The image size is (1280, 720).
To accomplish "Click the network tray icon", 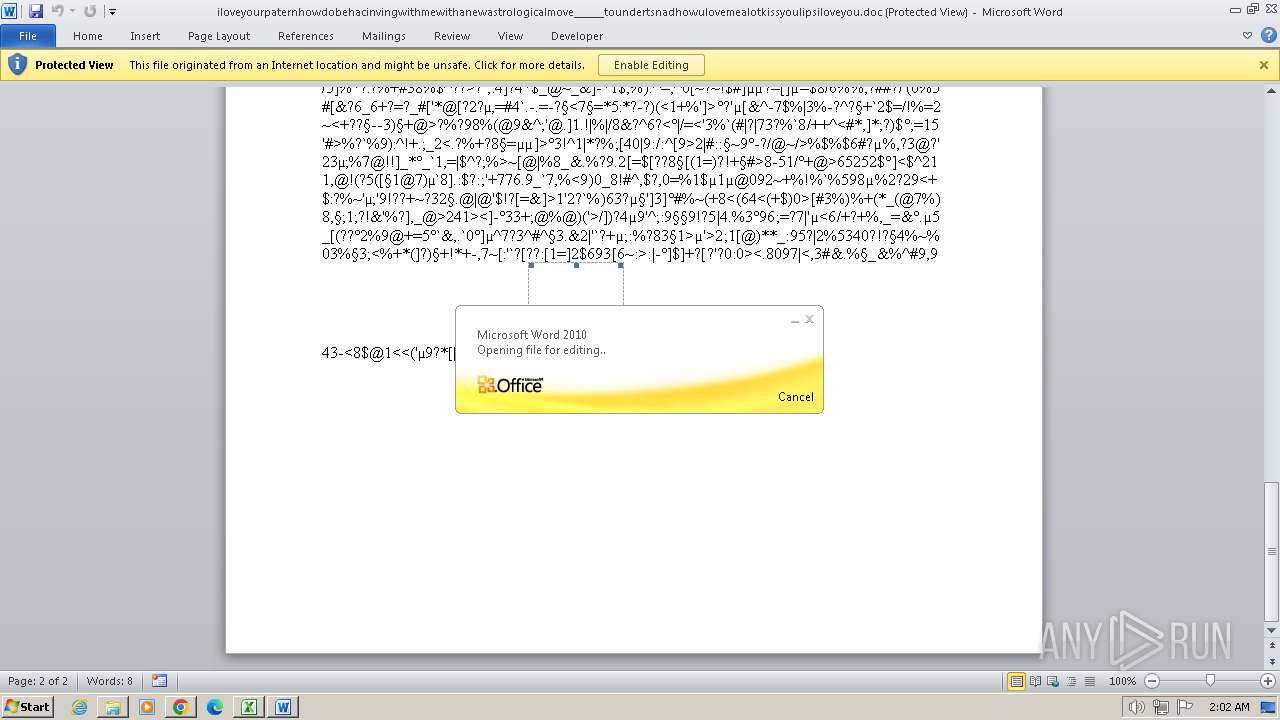I will (x=1161, y=707).
